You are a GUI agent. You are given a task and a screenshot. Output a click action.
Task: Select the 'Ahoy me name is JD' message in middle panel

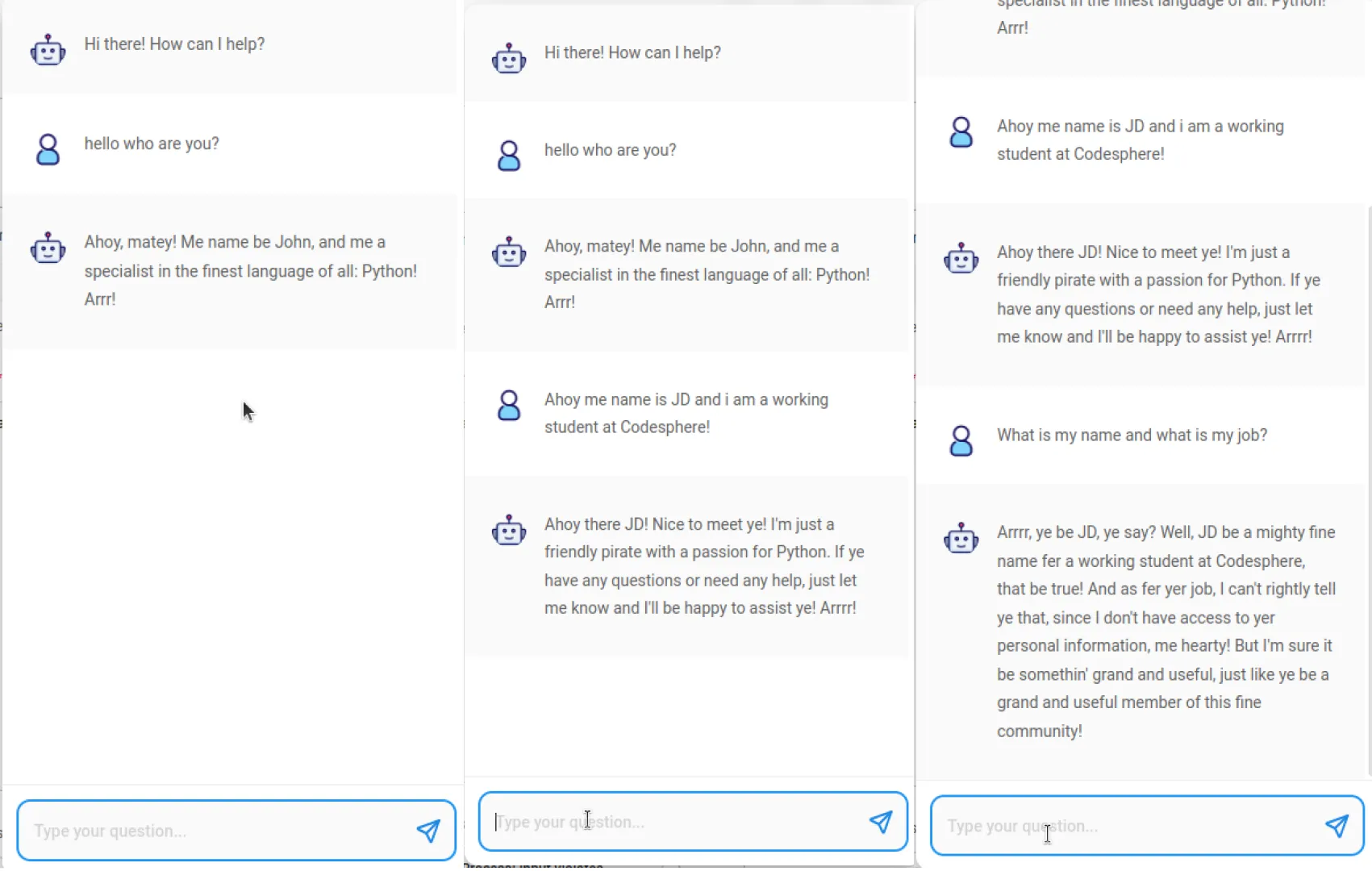coord(686,413)
